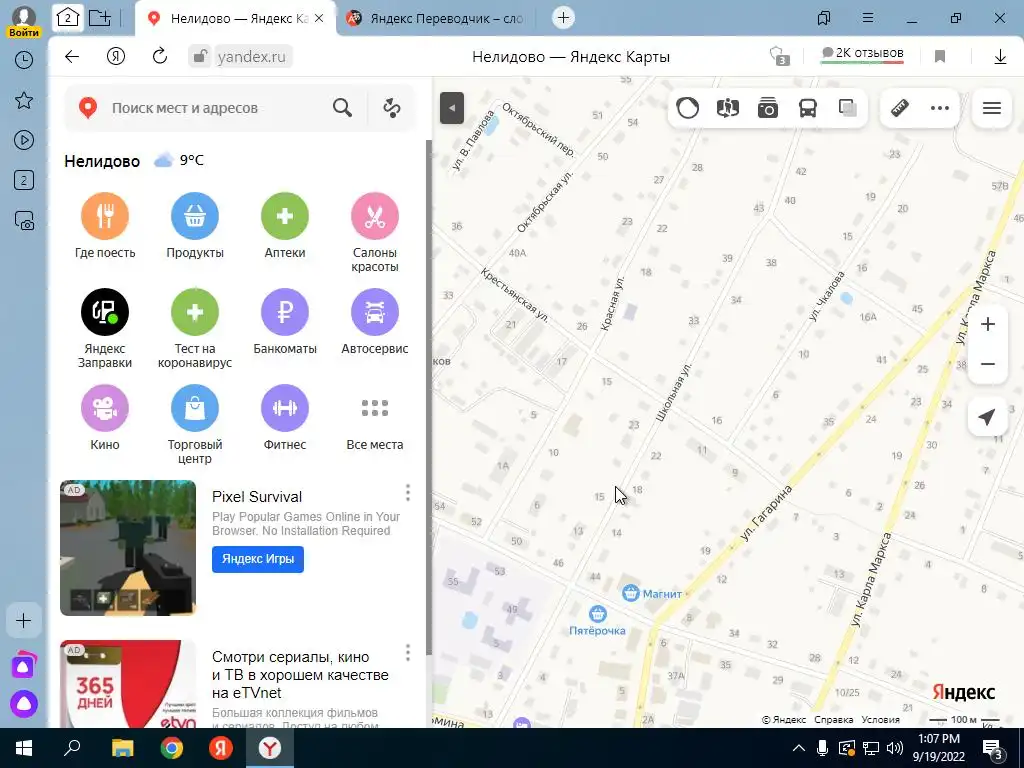The width and height of the screenshot is (1024, 768).
Task: Select the 'Магнит' store on map
Action: click(652, 594)
